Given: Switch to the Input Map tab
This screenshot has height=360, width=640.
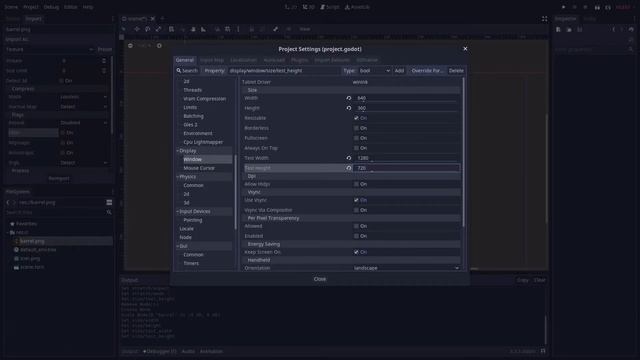Looking at the screenshot, I should 212,60.
